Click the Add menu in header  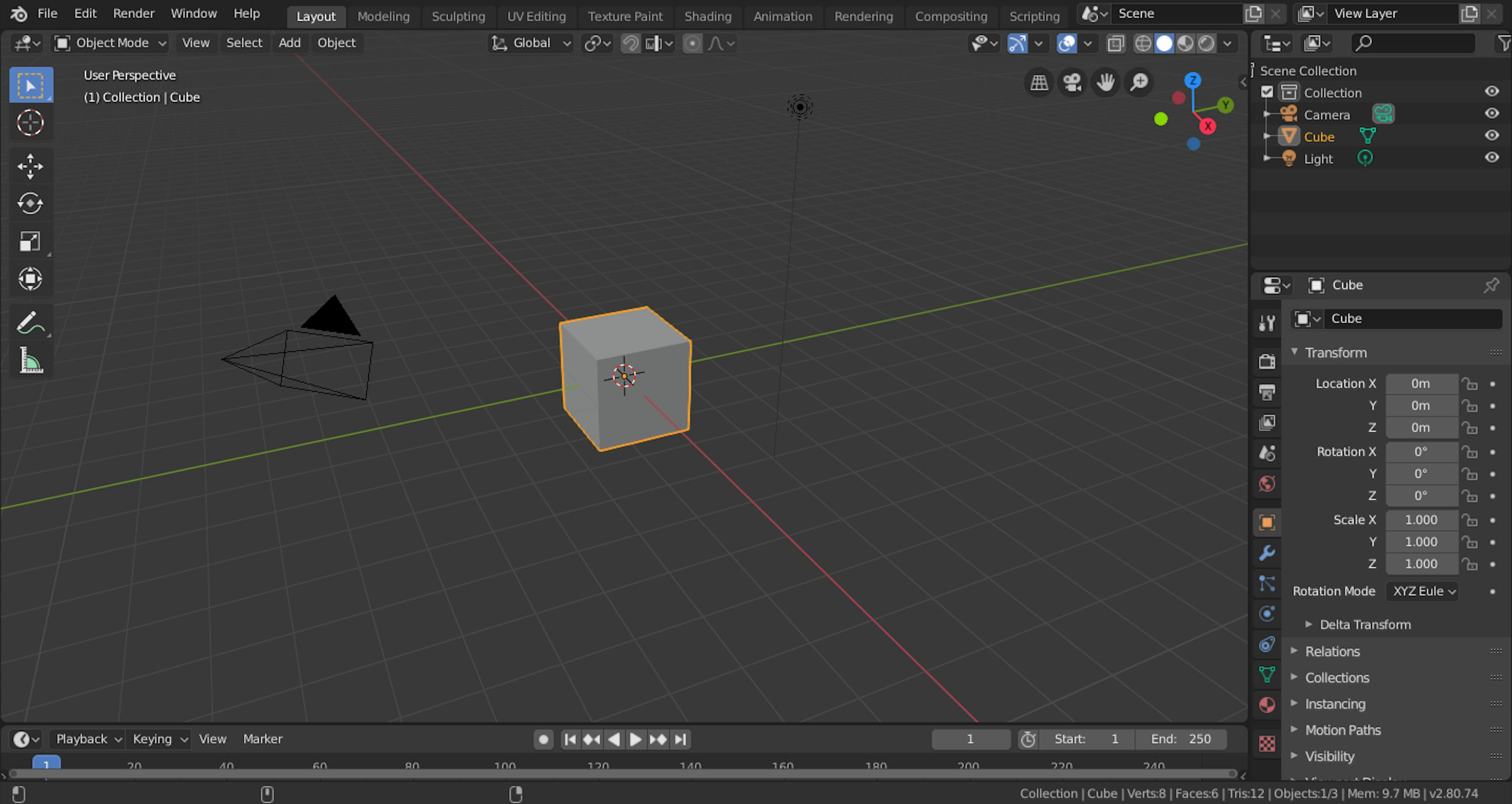point(289,42)
